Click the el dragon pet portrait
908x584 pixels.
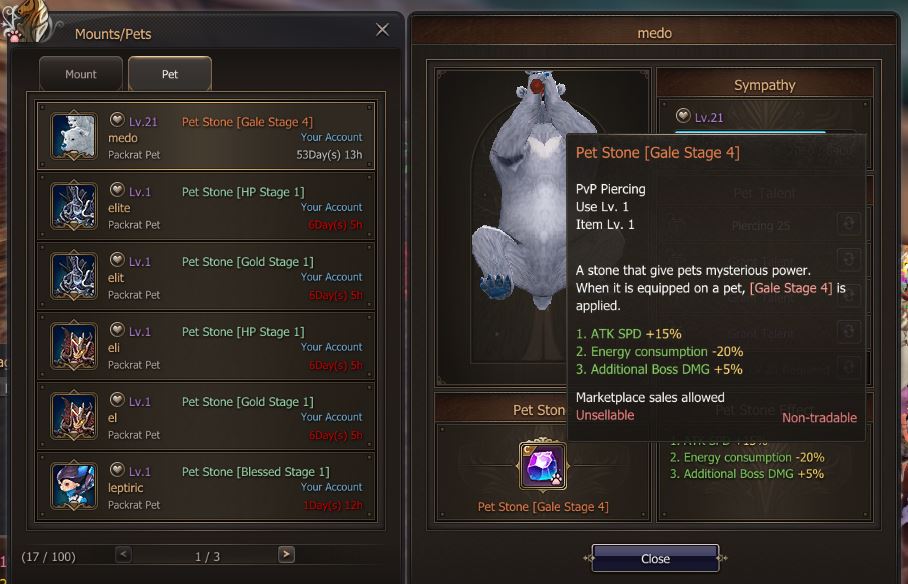pyautogui.click(x=74, y=416)
